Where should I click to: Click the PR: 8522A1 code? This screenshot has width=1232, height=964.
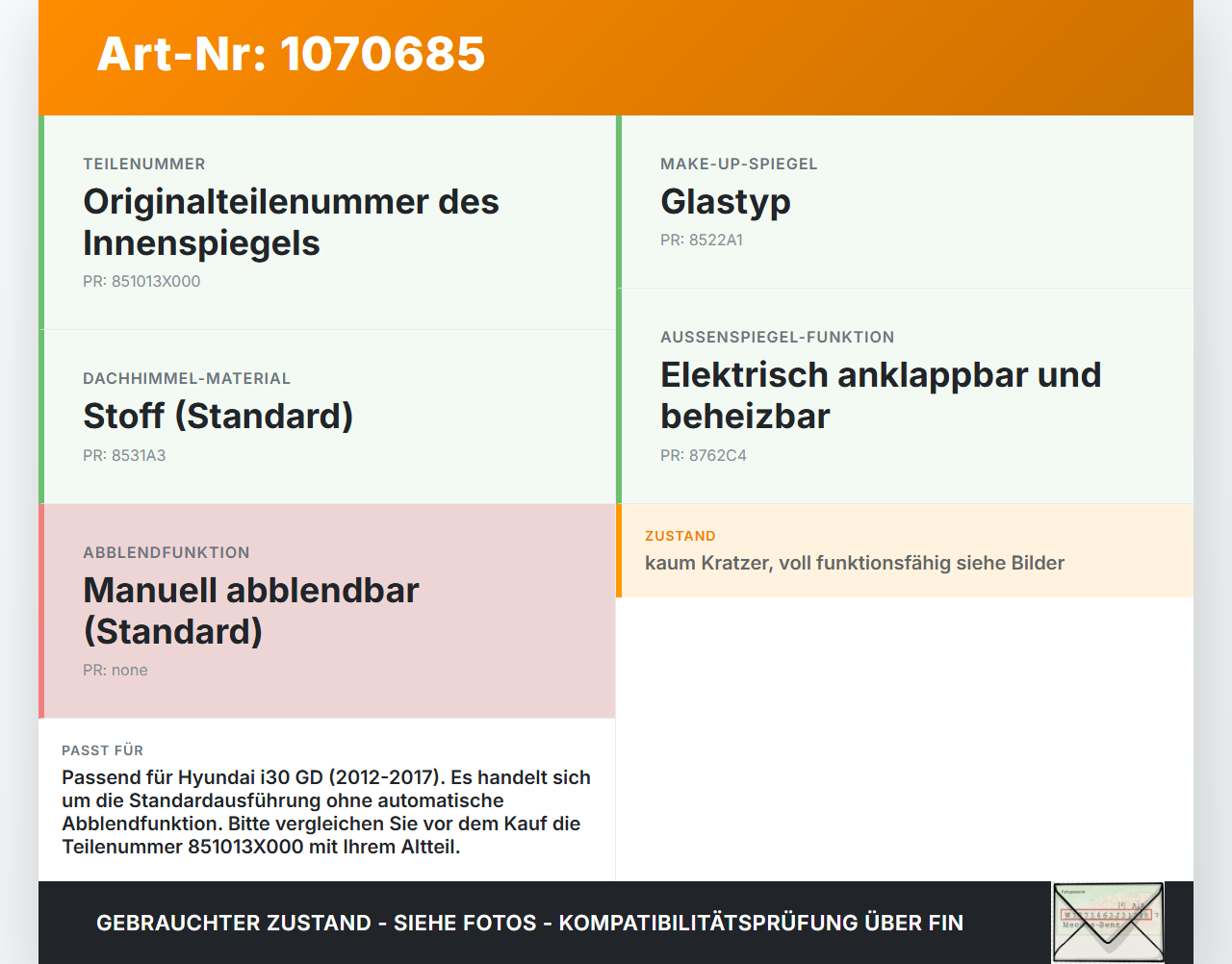click(702, 241)
